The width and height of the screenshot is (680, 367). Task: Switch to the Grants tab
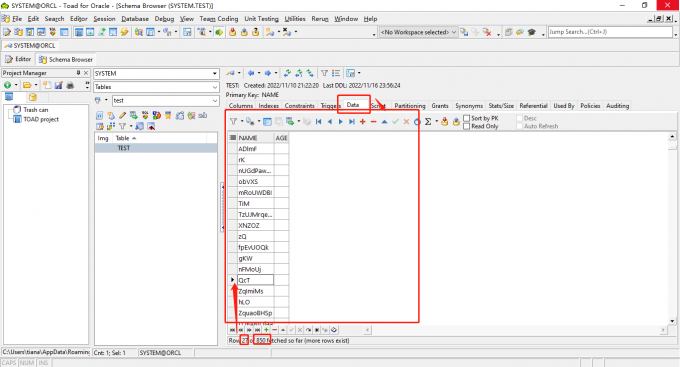point(440,106)
